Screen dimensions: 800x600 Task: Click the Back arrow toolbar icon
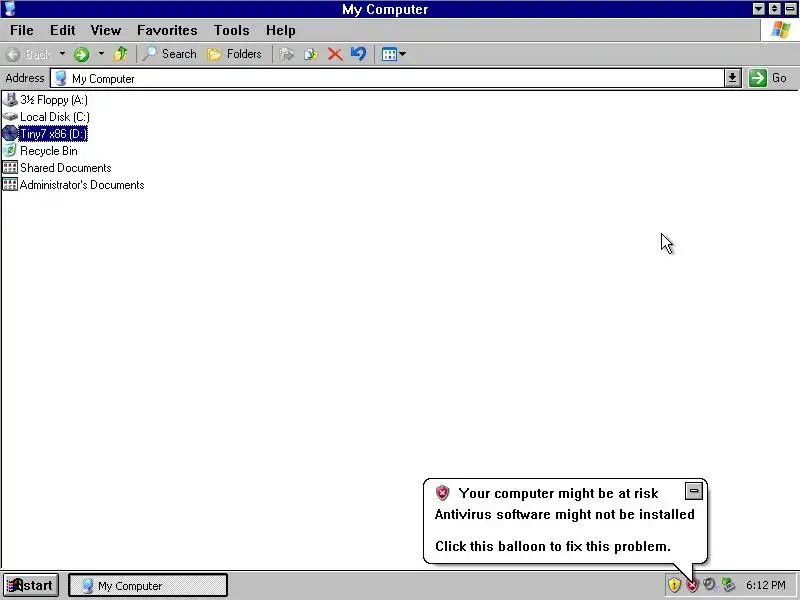pos(14,54)
